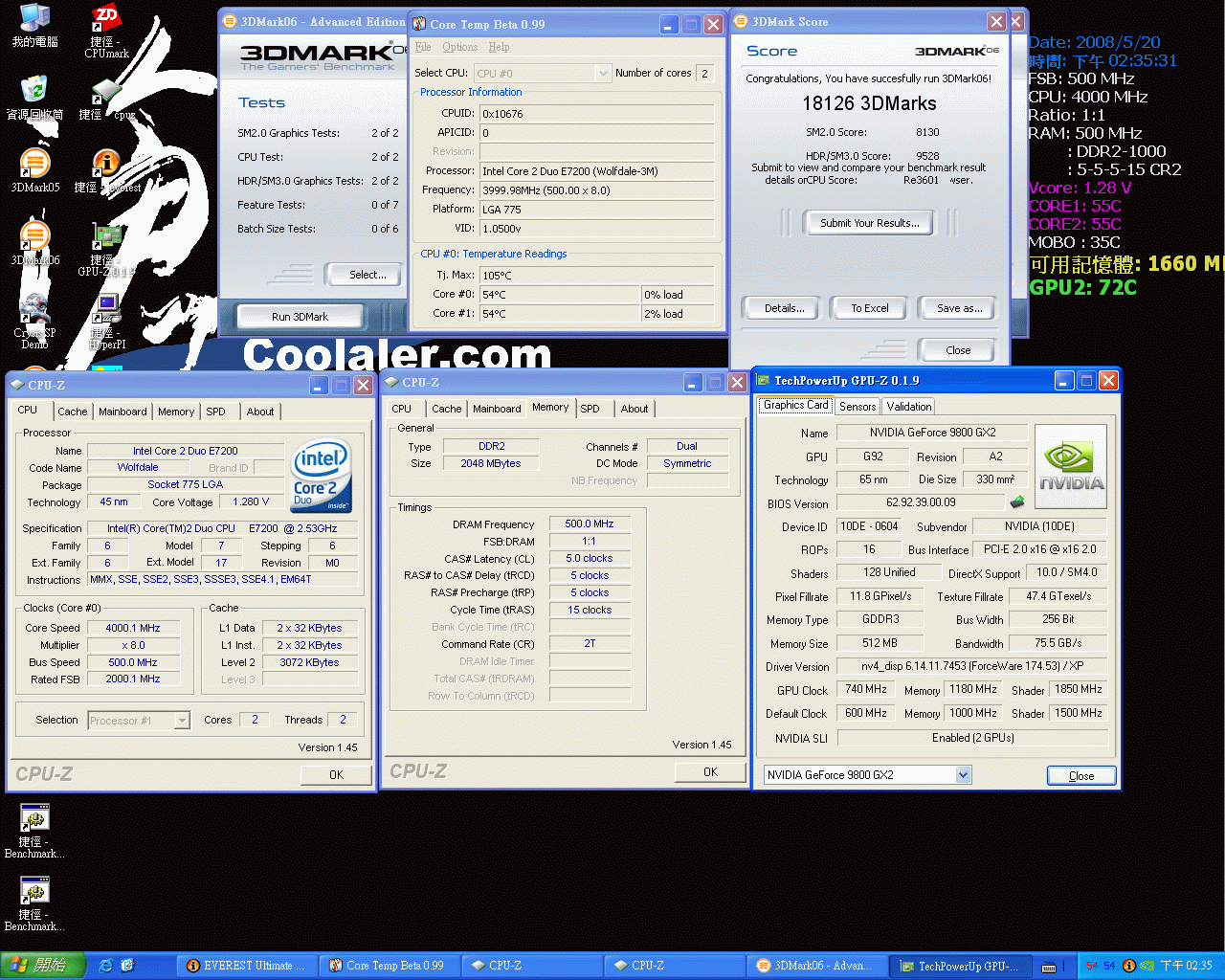
Task: Switch to EVEREST Ultimate taskbar item
Action: coord(247,966)
